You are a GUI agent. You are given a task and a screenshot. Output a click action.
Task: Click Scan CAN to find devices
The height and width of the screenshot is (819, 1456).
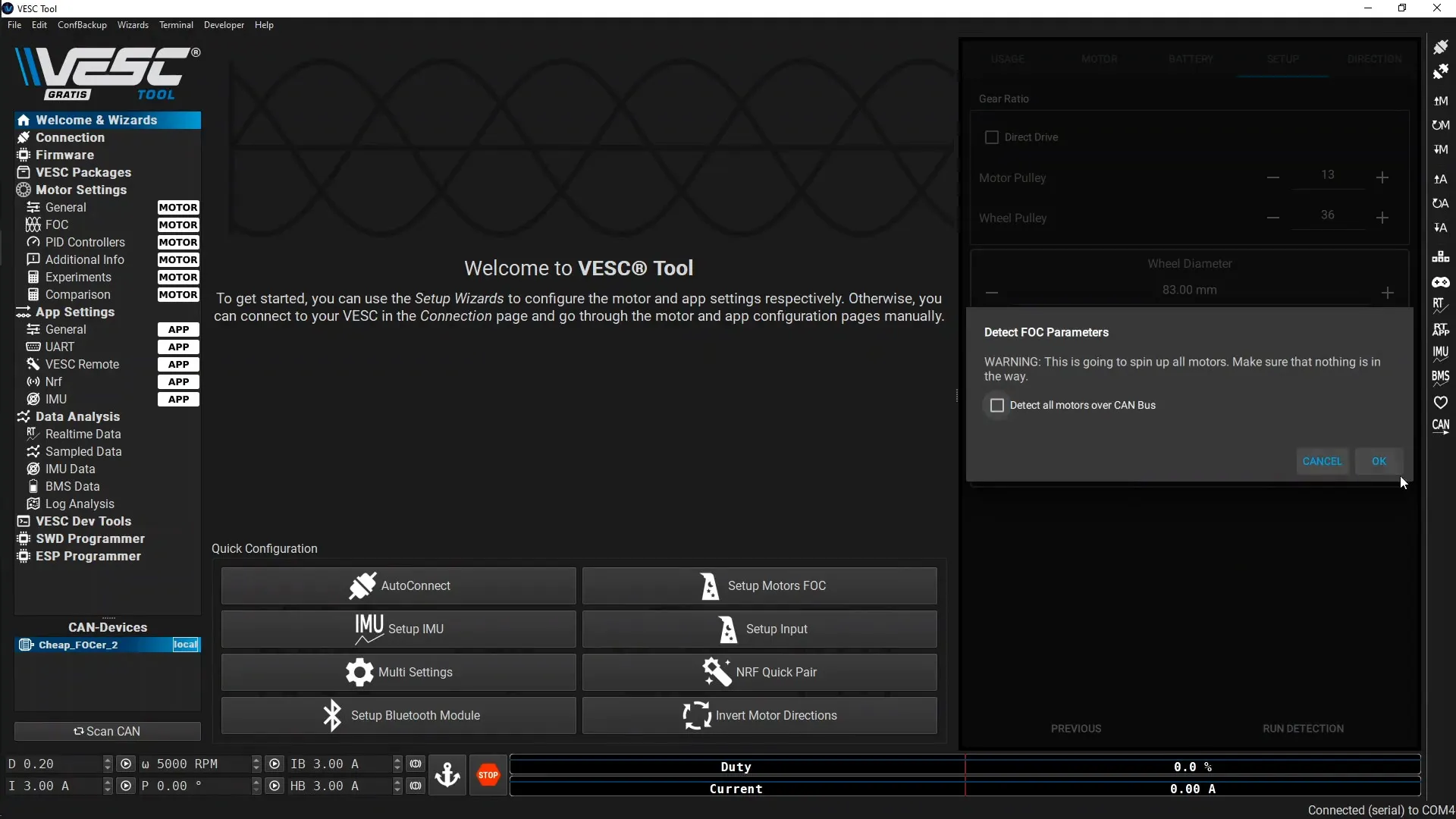pyautogui.click(x=108, y=731)
